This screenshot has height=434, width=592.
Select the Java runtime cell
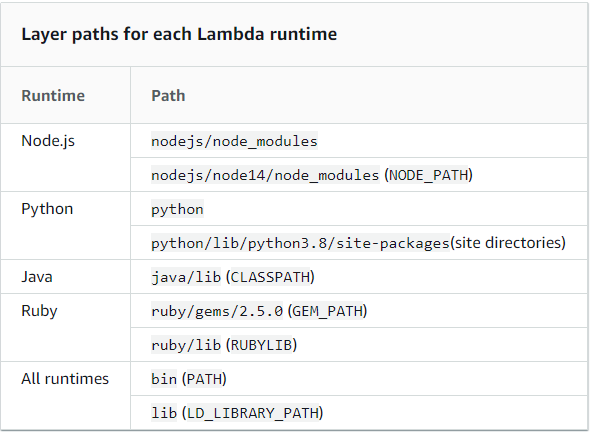click(37, 277)
